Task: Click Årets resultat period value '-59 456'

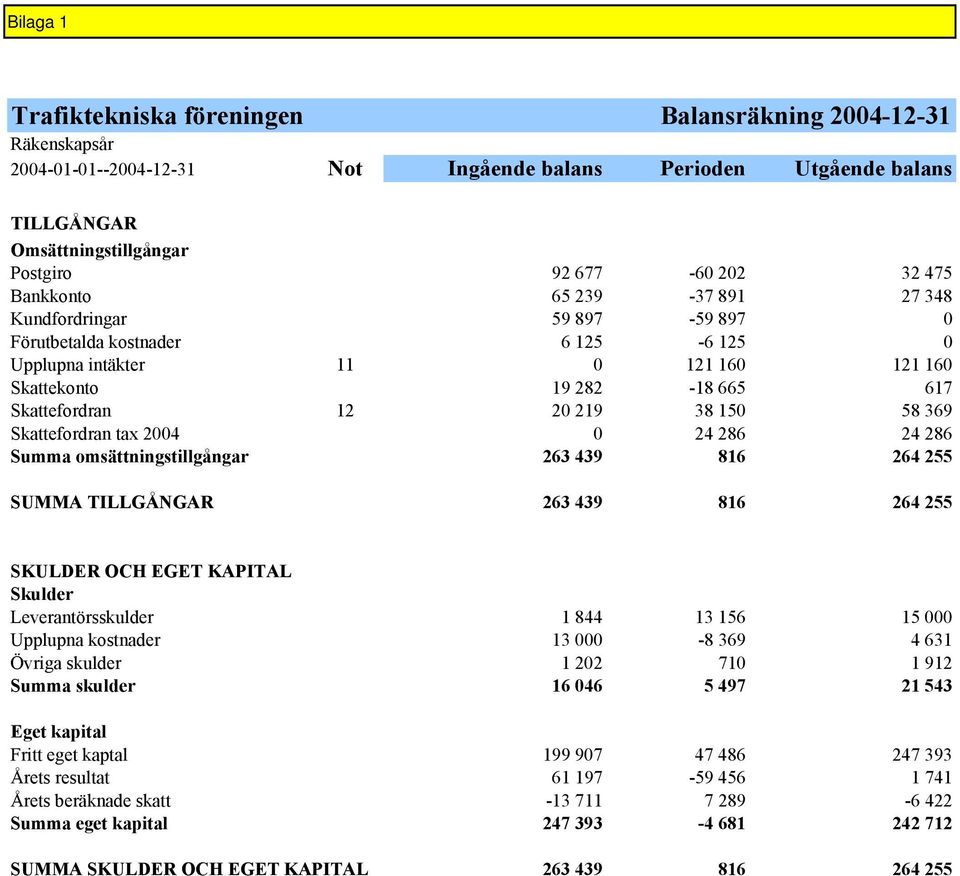Action: 717,778
